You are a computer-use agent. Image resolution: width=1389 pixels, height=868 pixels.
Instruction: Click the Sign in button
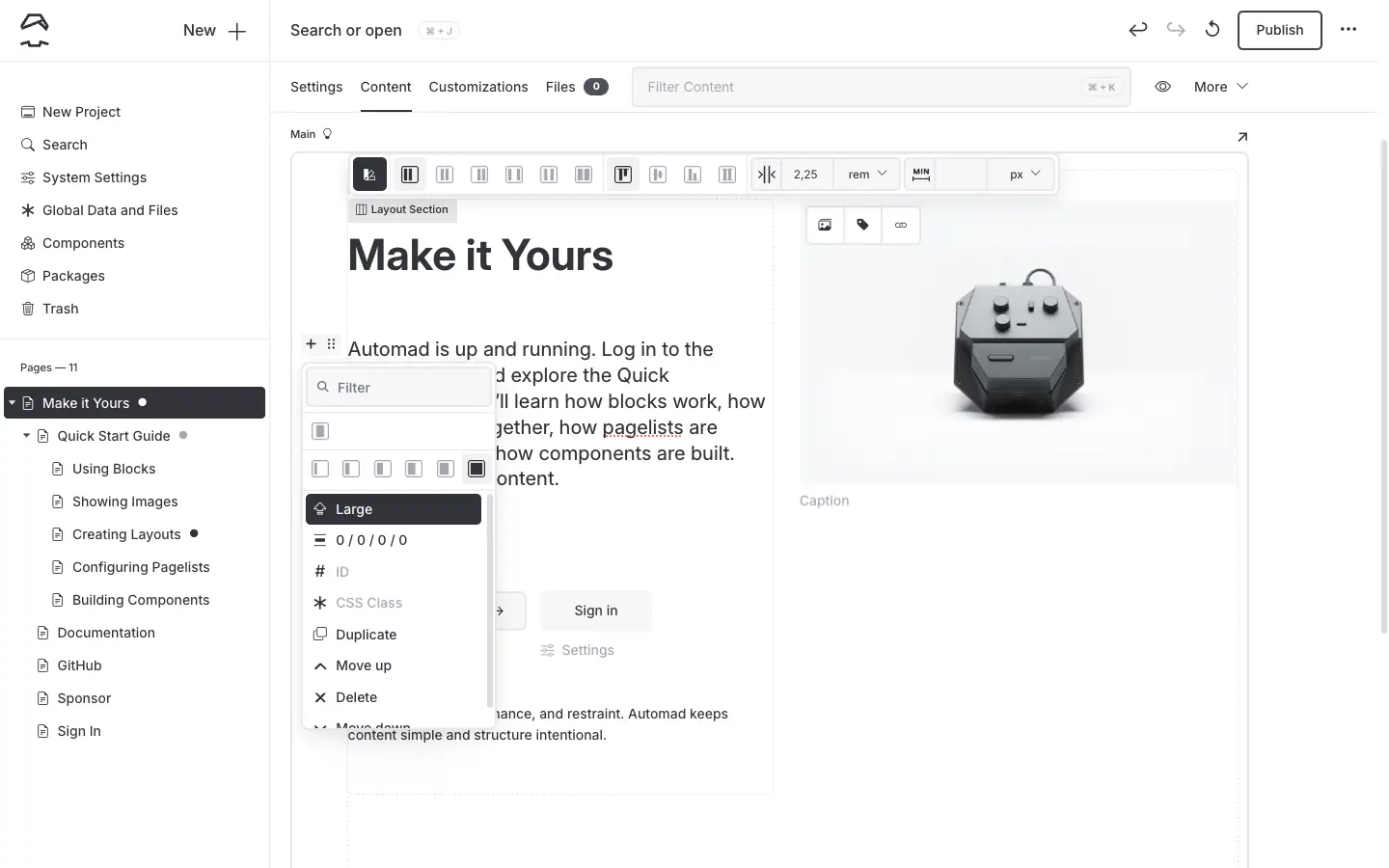click(x=595, y=610)
